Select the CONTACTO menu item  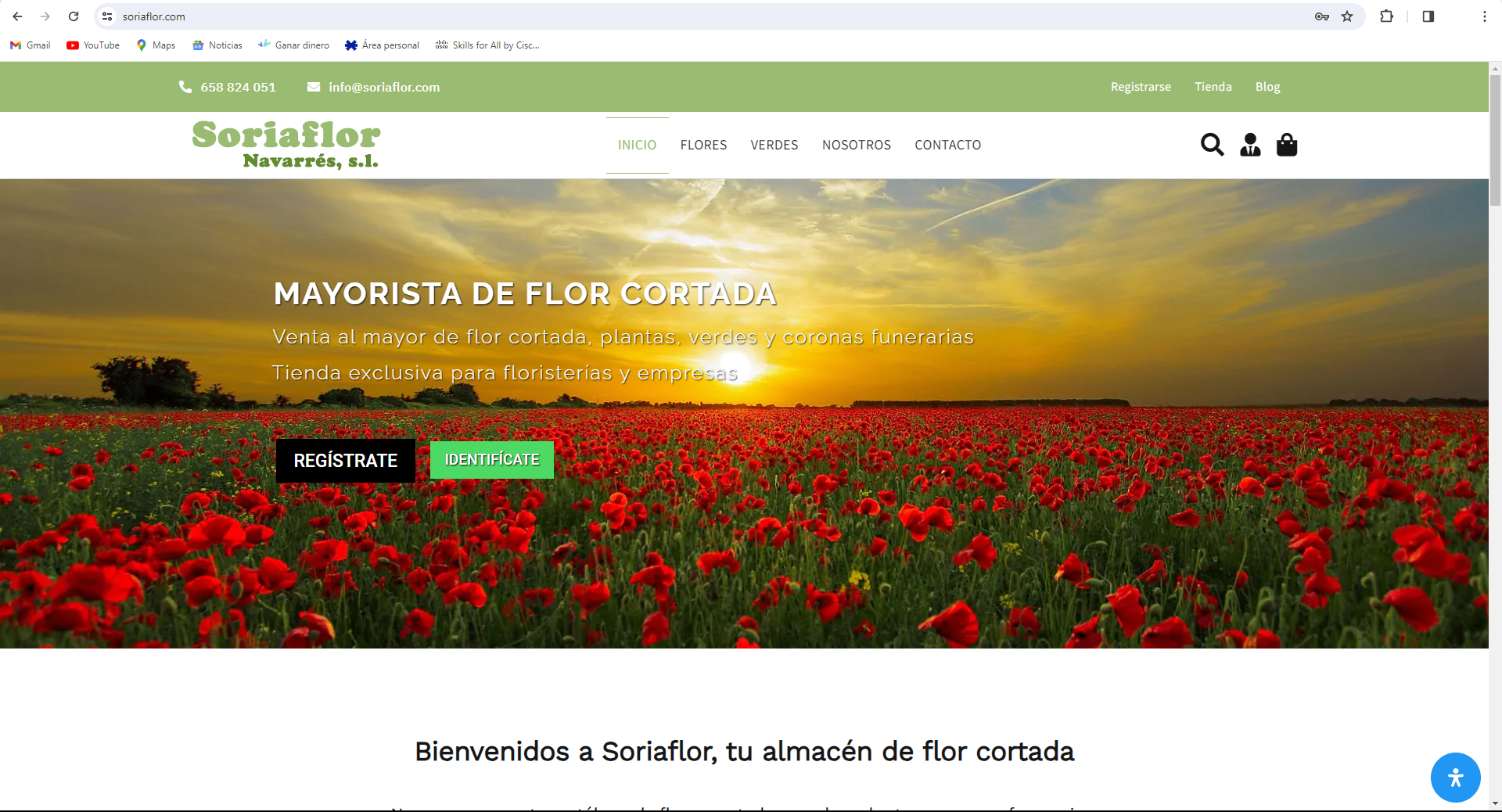[x=947, y=145]
